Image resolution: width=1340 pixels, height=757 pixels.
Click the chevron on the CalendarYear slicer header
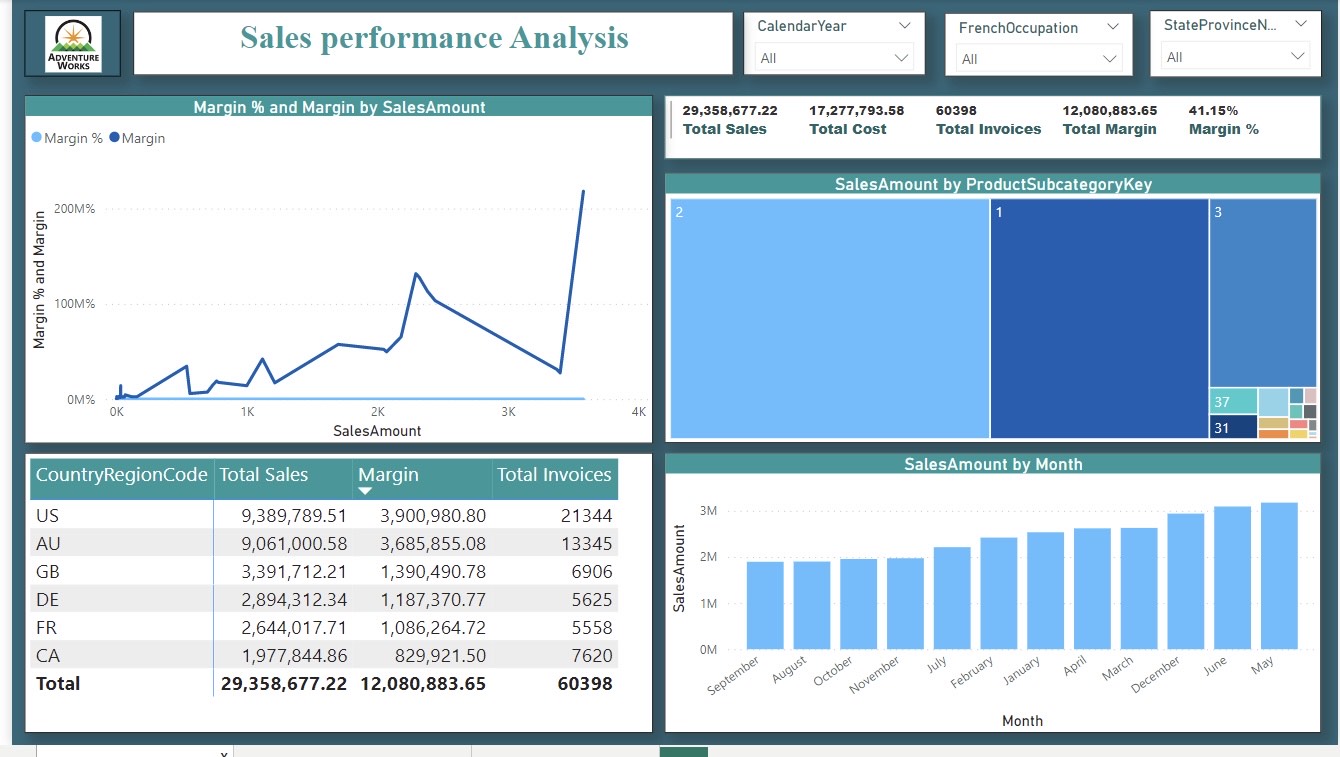pyautogui.click(x=905, y=27)
